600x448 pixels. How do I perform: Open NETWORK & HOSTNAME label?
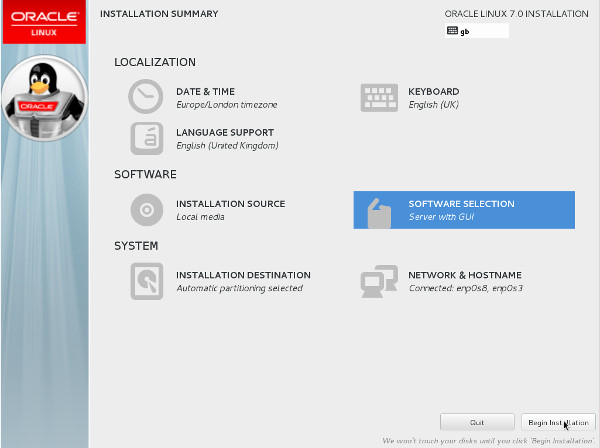[x=465, y=275]
